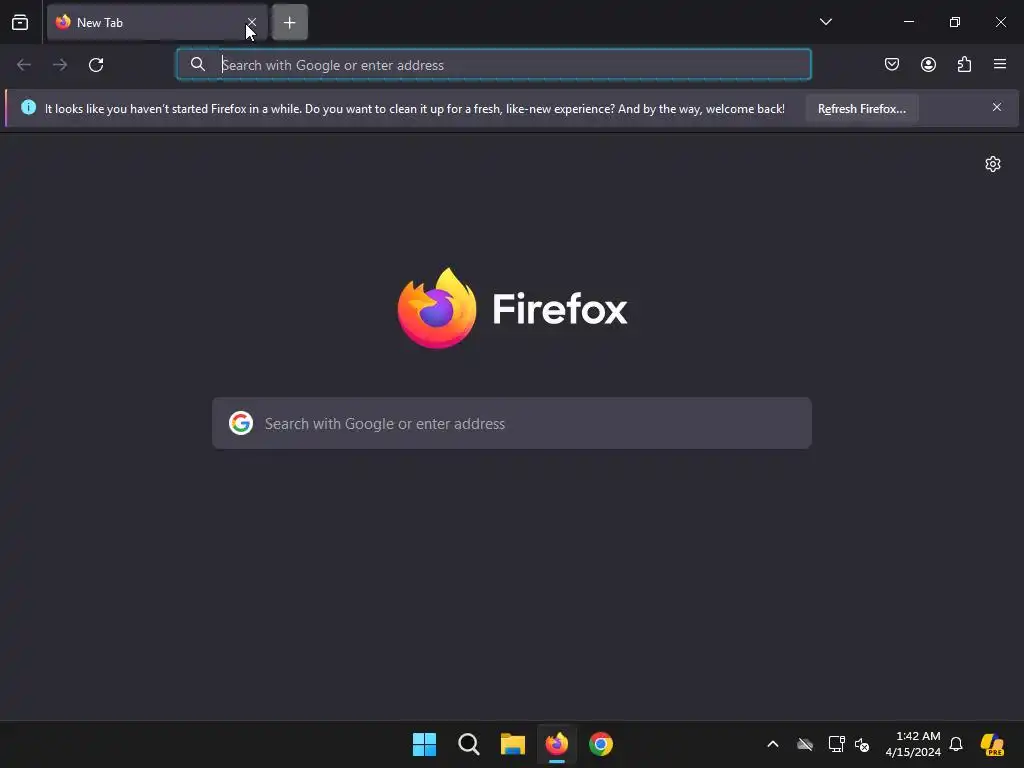Go back one page

point(24,65)
